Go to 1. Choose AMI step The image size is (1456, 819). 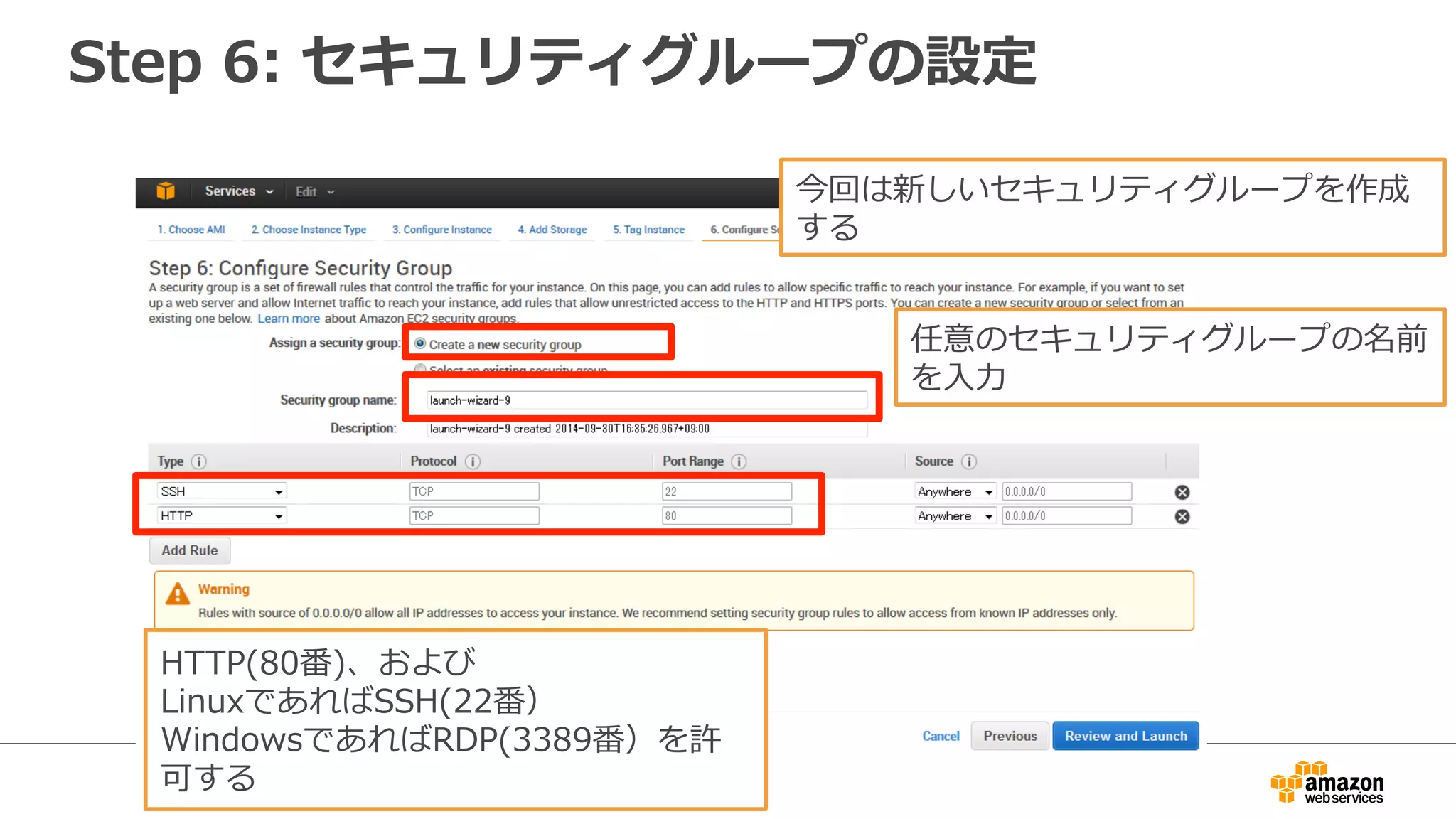pyautogui.click(x=191, y=230)
